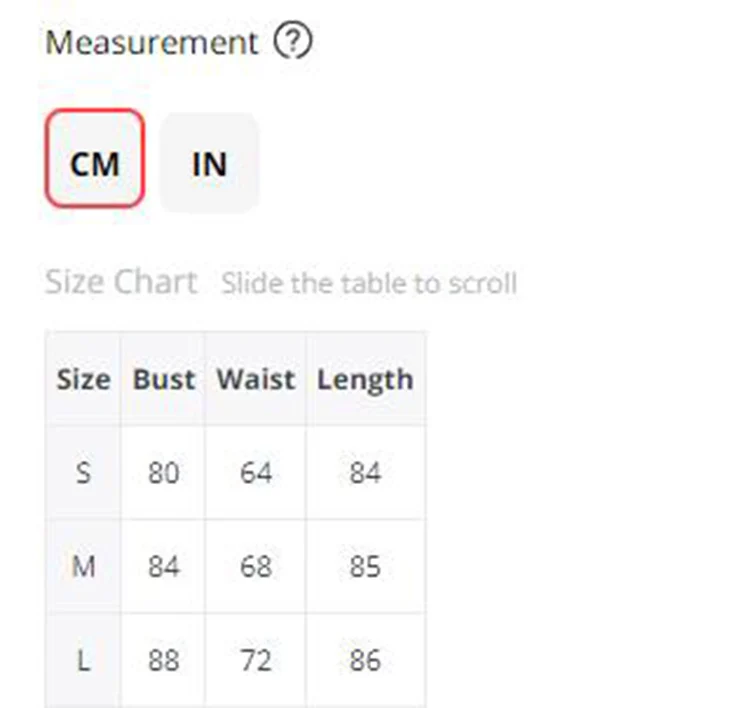Click the Waist column header

pos(256,379)
